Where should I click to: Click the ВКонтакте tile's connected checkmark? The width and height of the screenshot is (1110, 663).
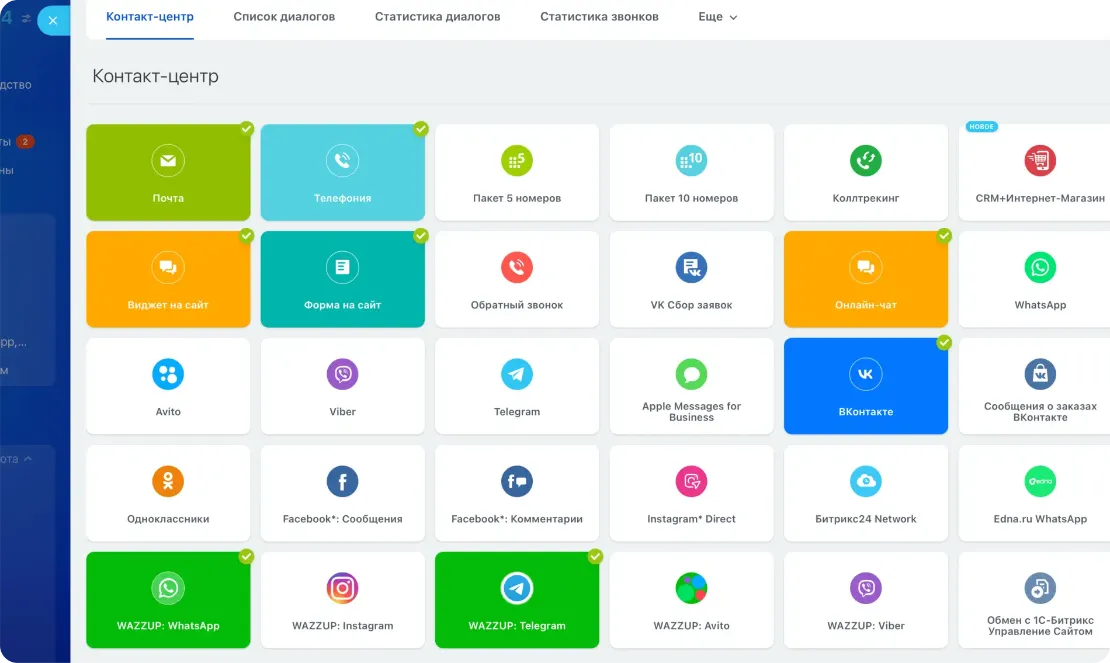[944, 342]
